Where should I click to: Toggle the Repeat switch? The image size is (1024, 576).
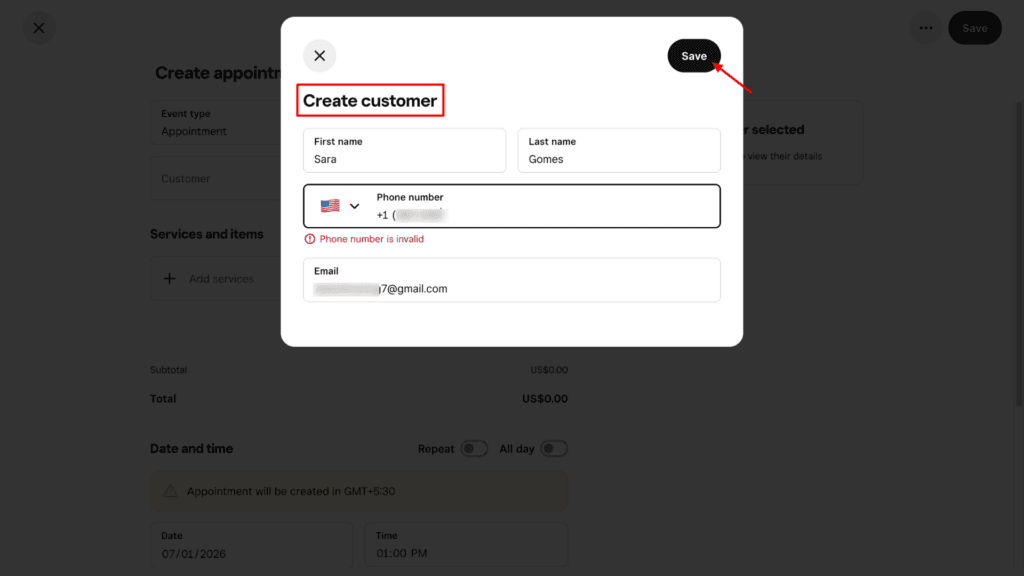(474, 449)
